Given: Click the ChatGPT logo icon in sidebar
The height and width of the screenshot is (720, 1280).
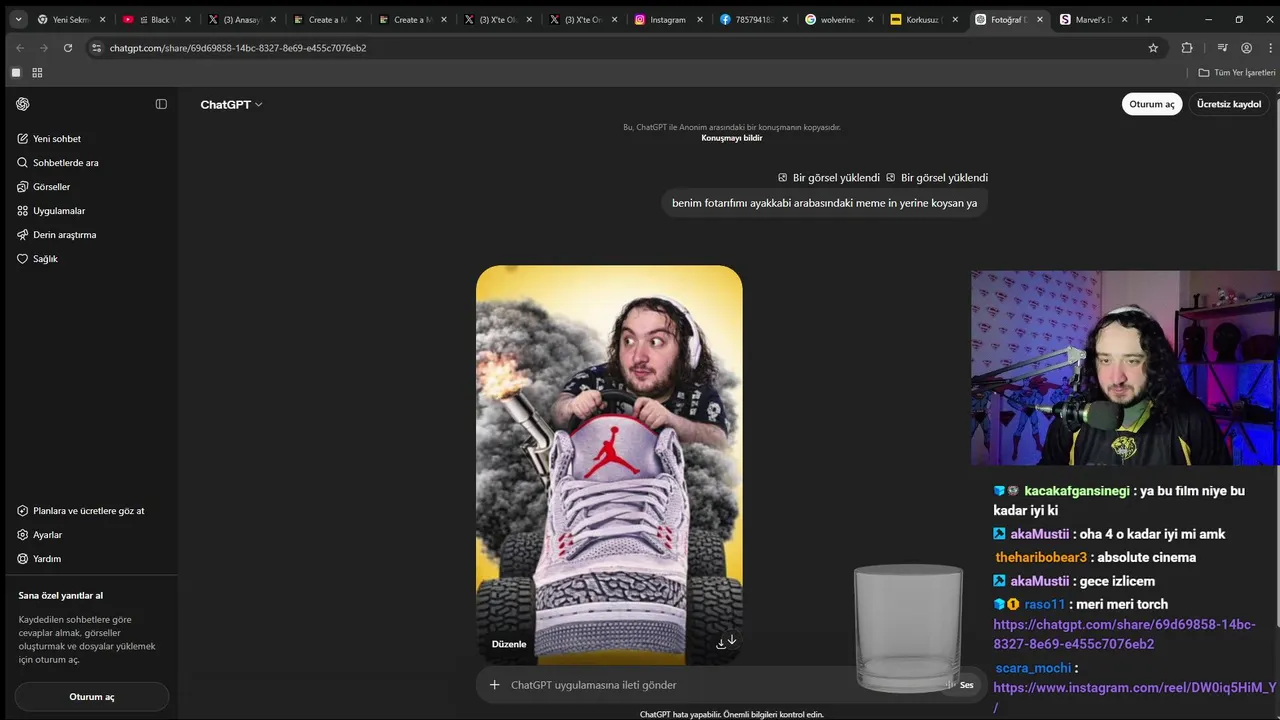Looking at the screenshot, I should pos(23,104).
